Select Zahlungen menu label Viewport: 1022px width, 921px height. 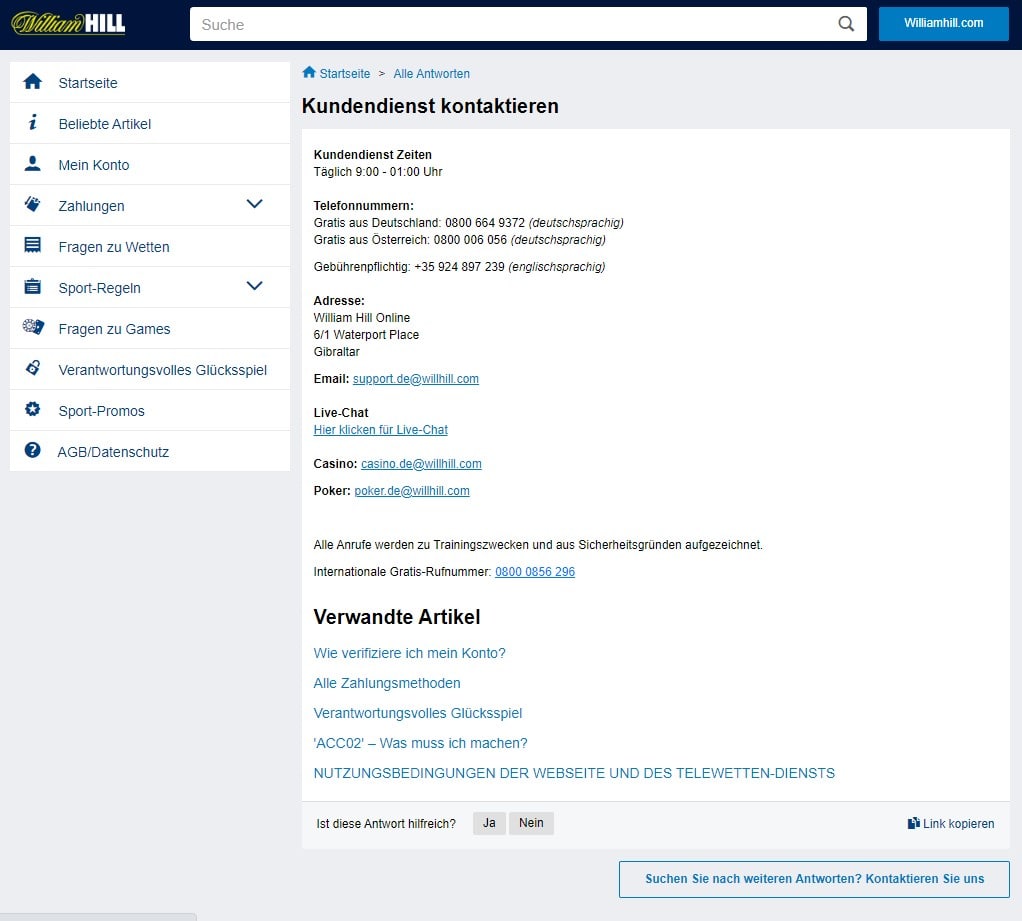click(x=91, y=206)
